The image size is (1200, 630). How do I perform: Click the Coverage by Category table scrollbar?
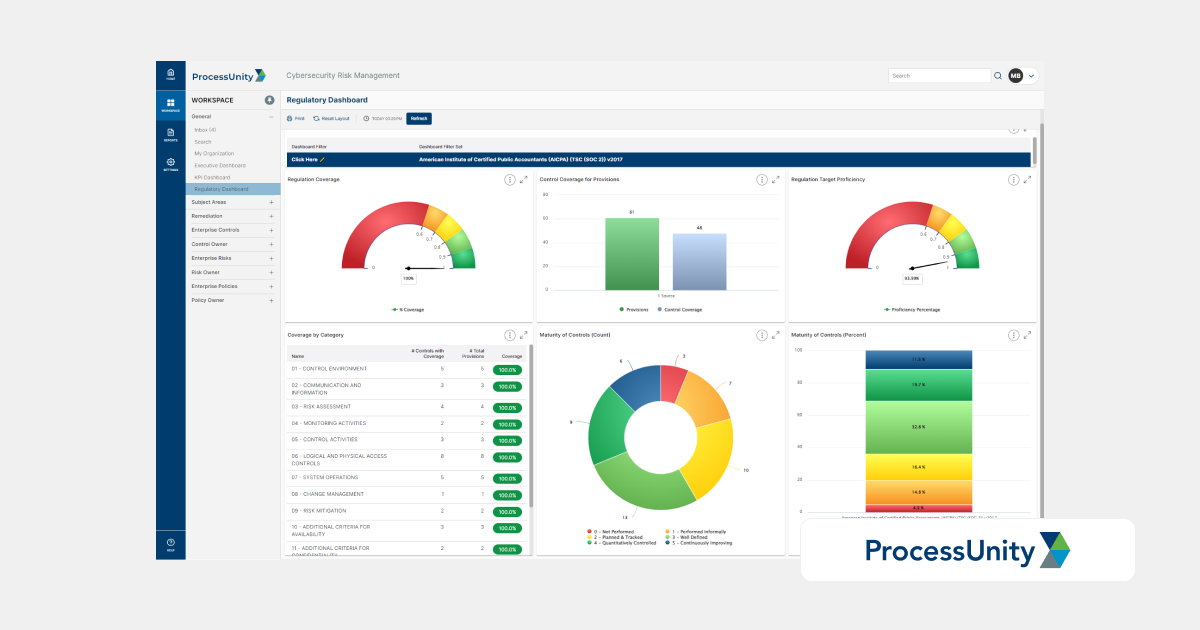(x=531, y=425)
